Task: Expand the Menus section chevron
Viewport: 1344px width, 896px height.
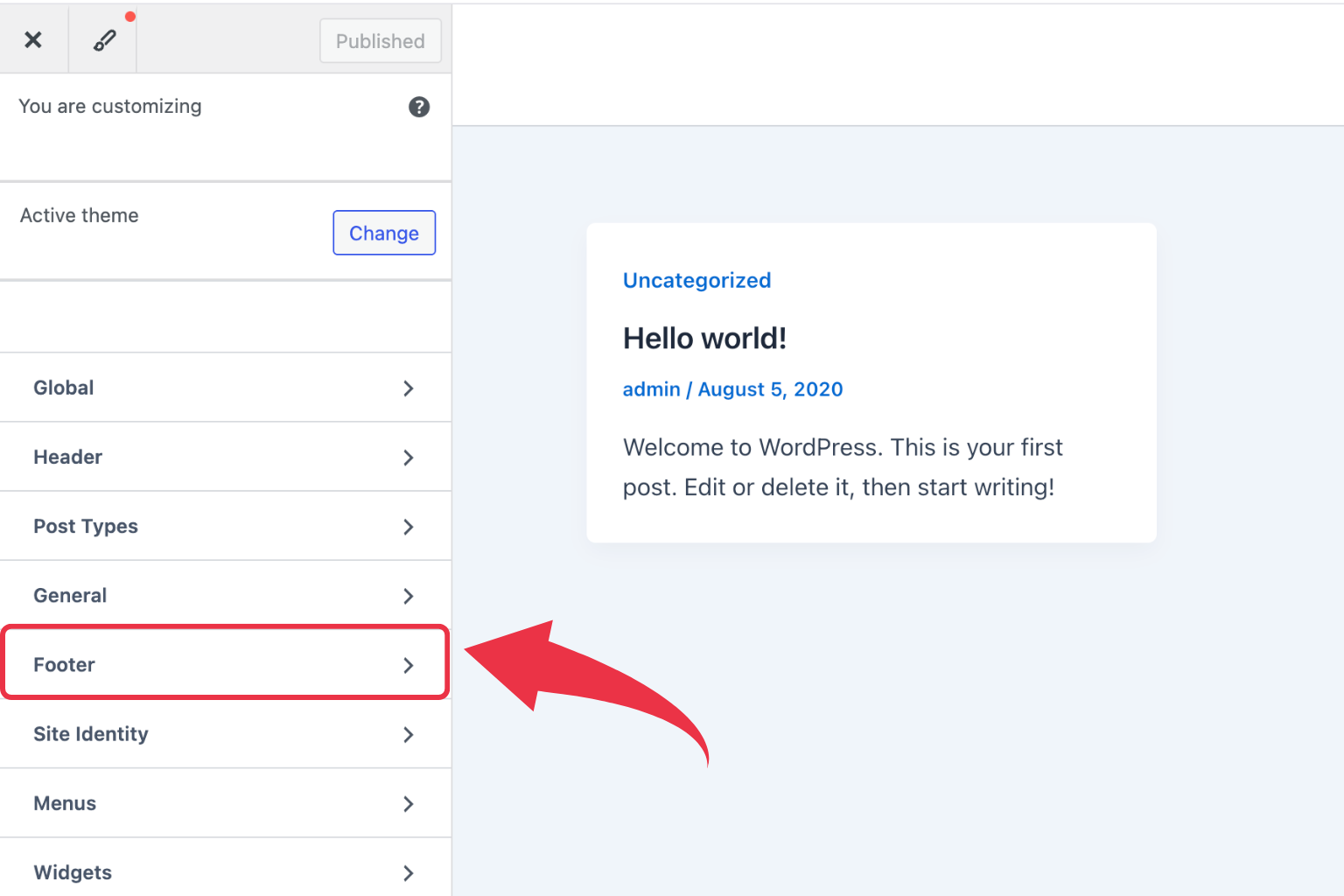Action: (408, 803)
